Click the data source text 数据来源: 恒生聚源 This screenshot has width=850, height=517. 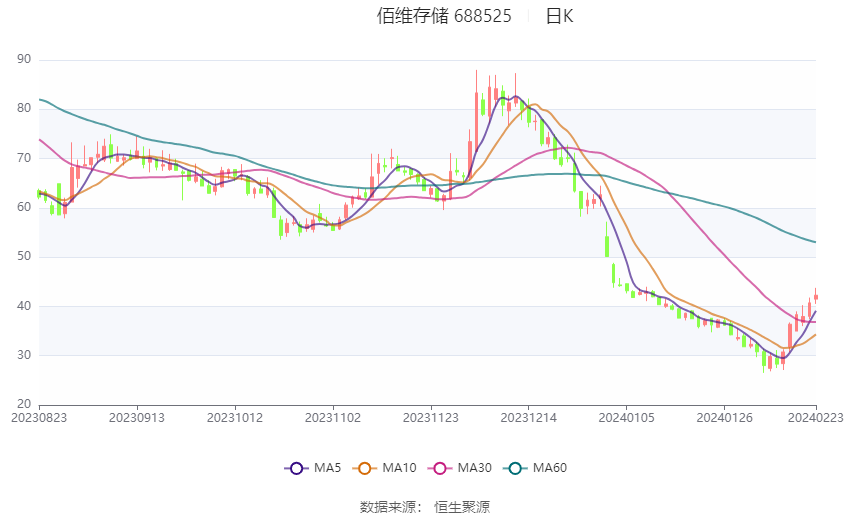(425, 507)
